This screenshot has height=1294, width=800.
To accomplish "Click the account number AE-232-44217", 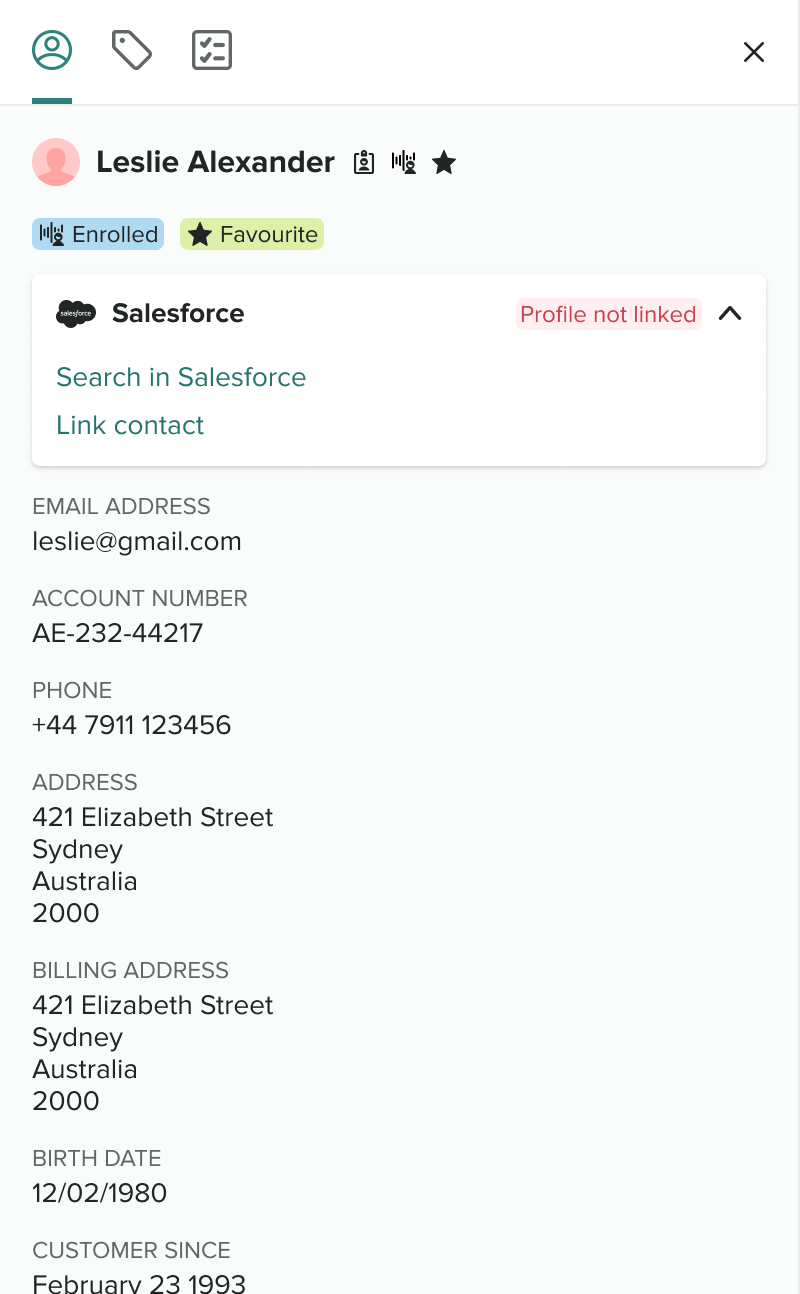I will [x=118, y=633].
